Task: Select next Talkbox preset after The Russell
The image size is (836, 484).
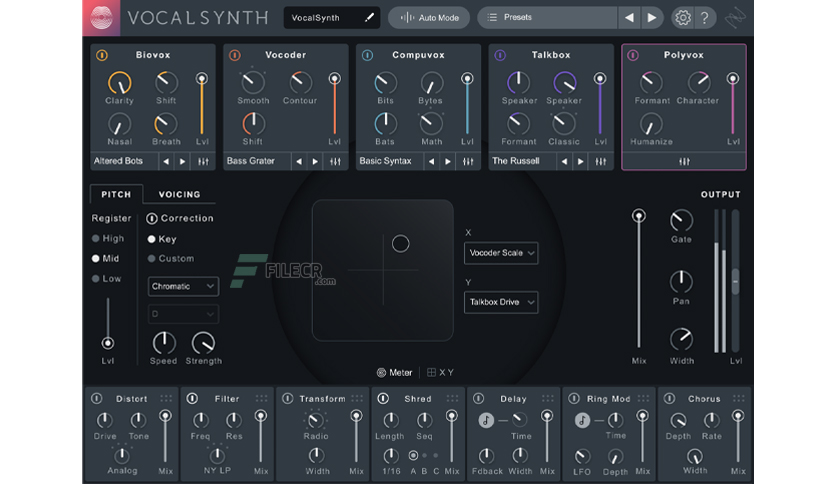Action: click(581, 161)
